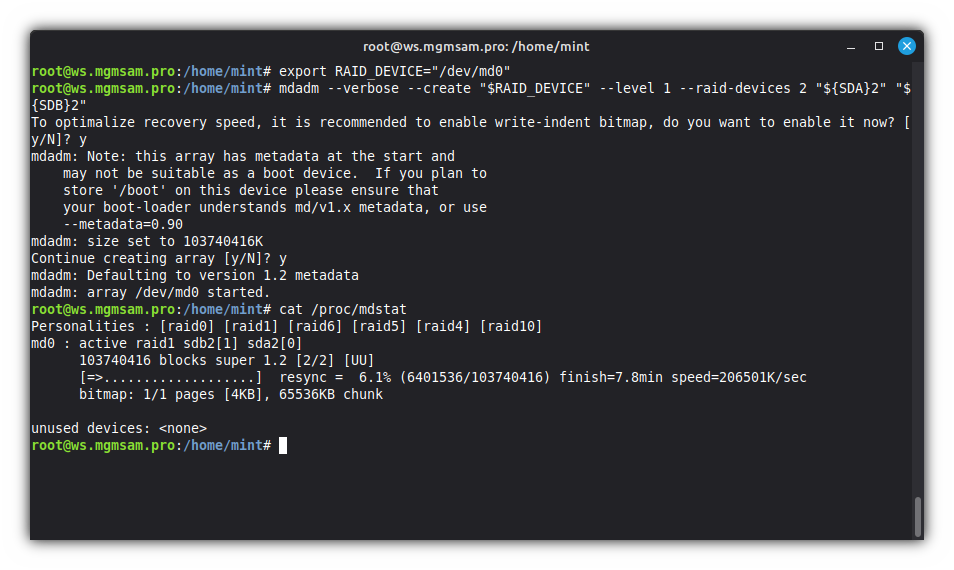The image size is (954, 570).
Task: Click the window title text
Action: 476,46
